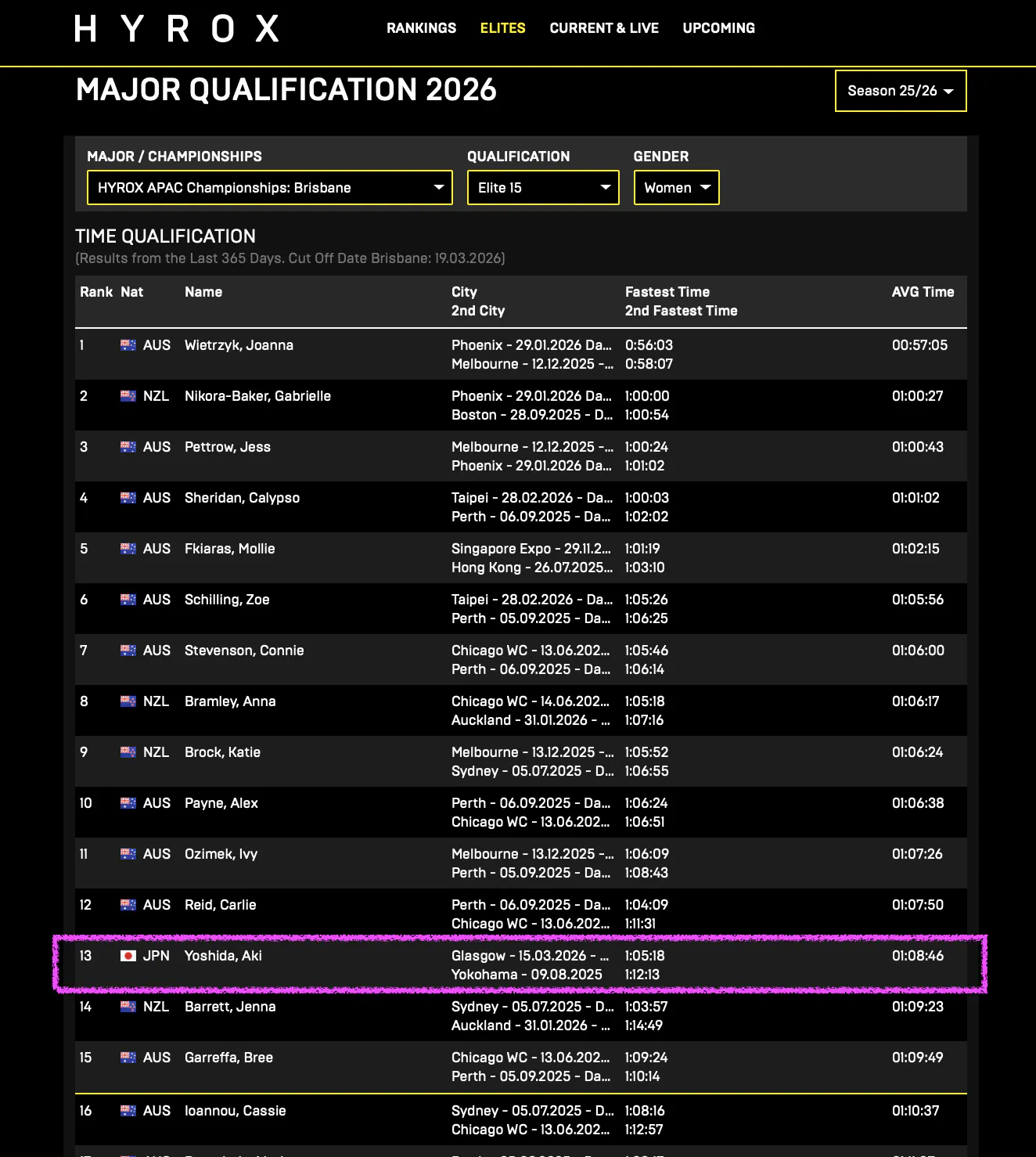Open the Current & Live page
1036x1157 pixels.
point(603,28)
